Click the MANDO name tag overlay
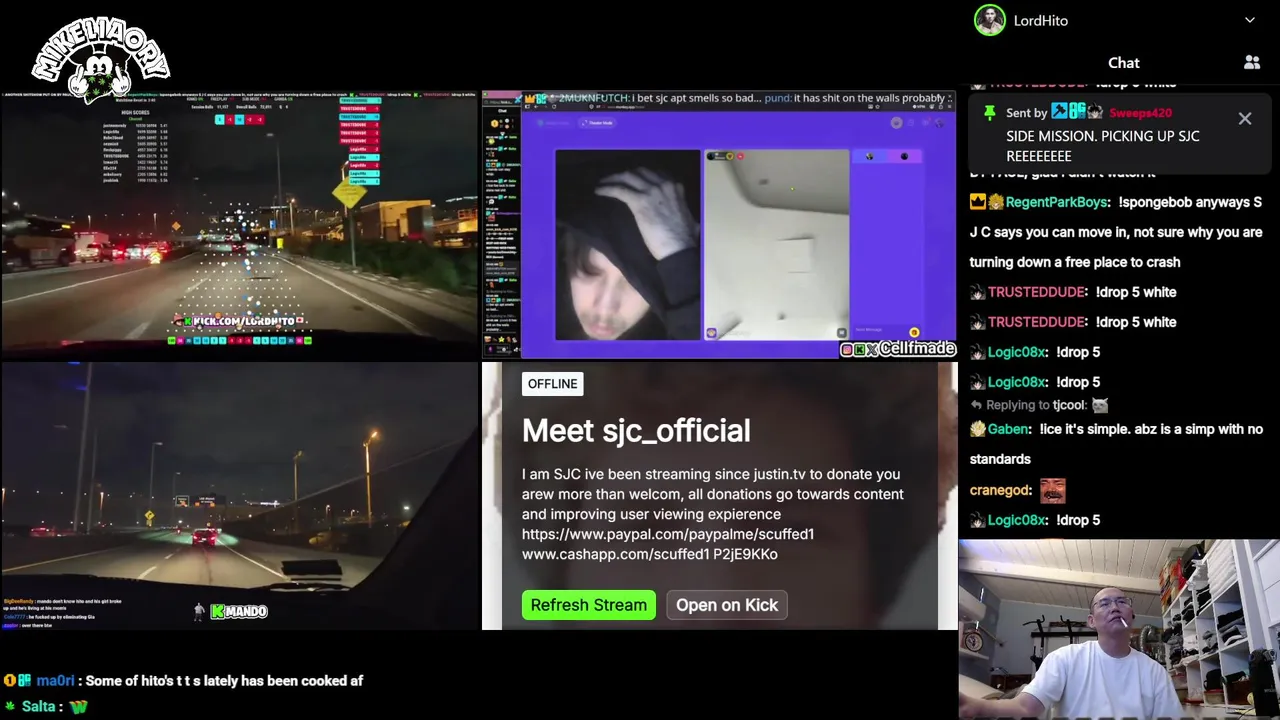This screenshot has height=720, width=1280. (239, 611)
